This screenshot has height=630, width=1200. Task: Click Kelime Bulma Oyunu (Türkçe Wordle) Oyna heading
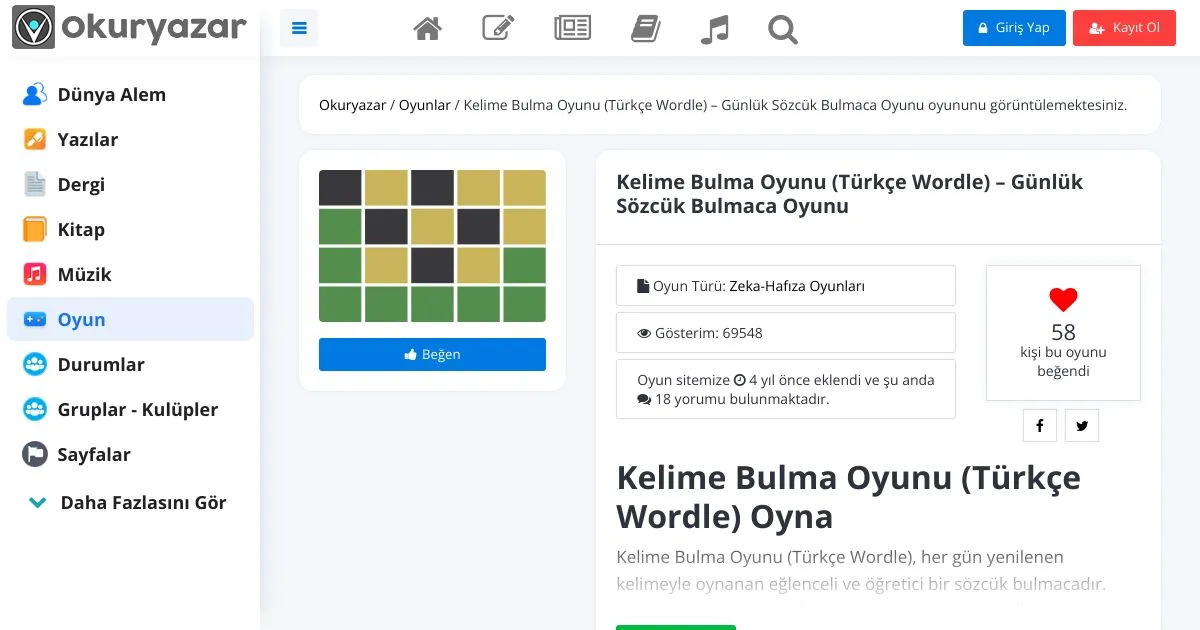coord(848,497)
